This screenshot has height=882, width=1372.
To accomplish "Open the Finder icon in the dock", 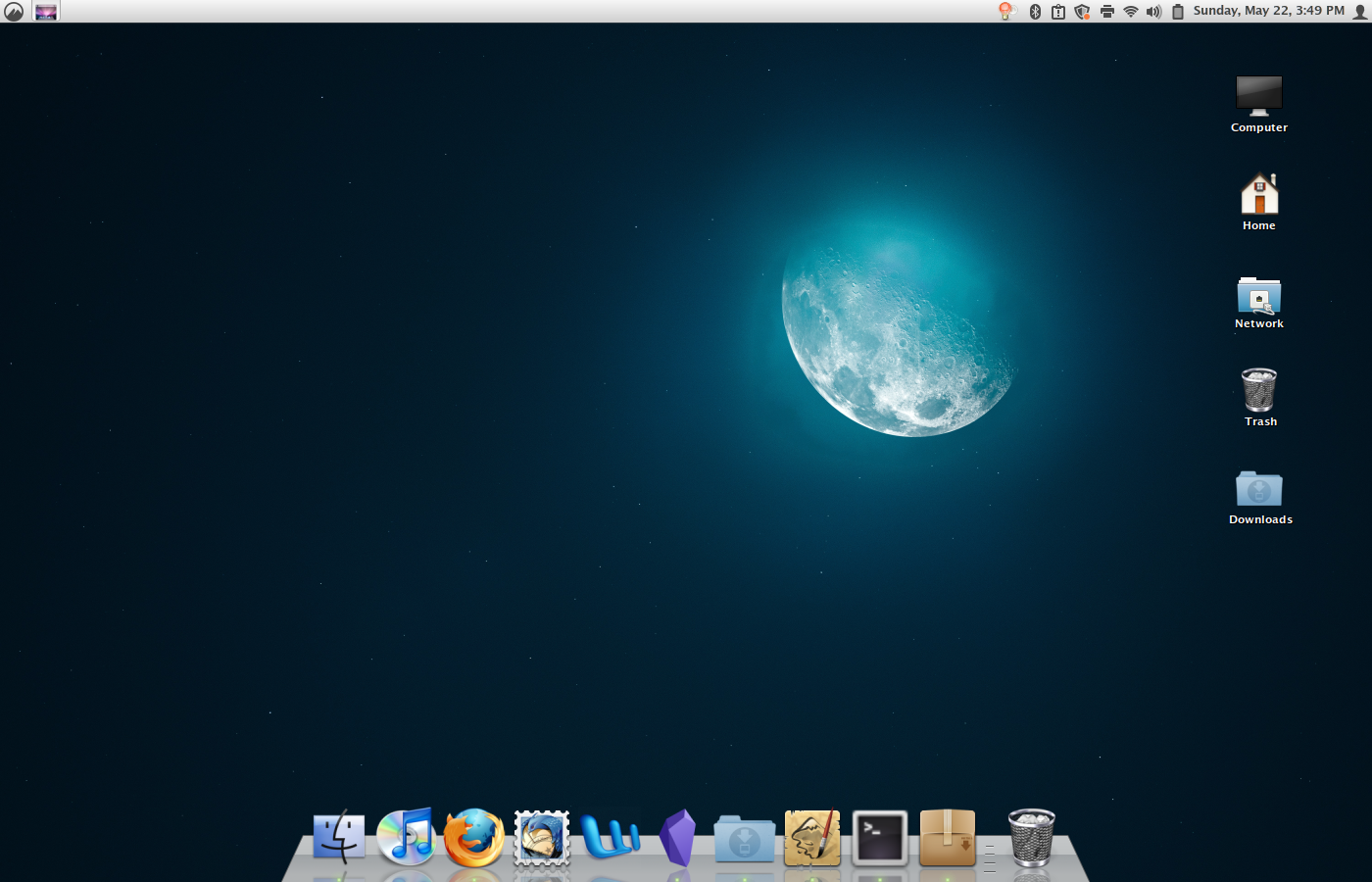I will tap(339, 837).
